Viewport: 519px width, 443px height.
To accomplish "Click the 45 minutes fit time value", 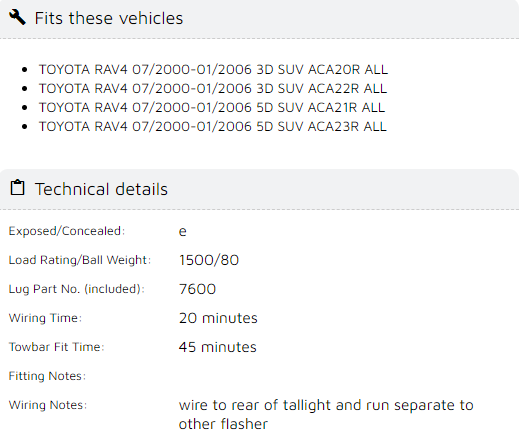I will [218, 347].
